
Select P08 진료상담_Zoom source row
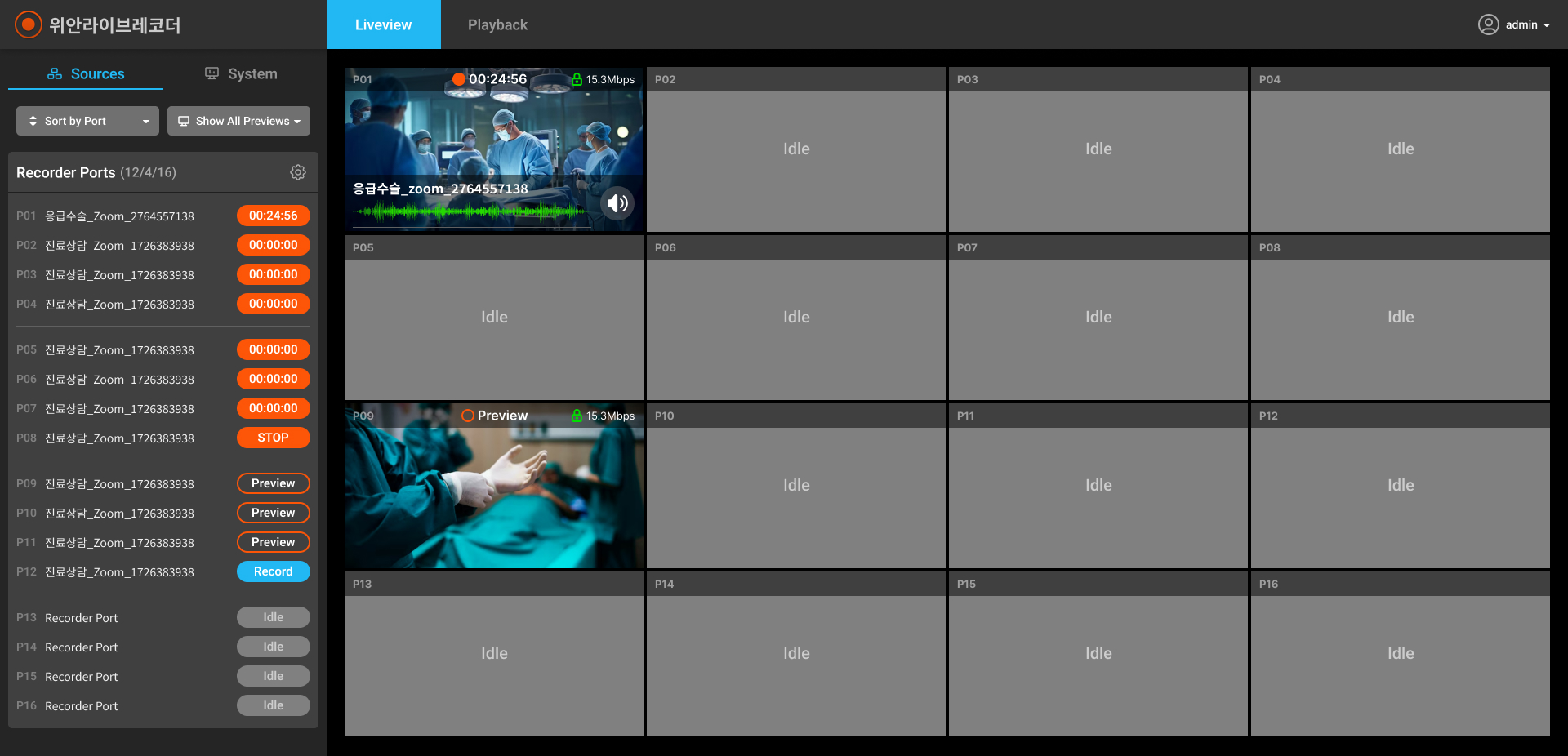pyautogui.click(x=163, y=438)
